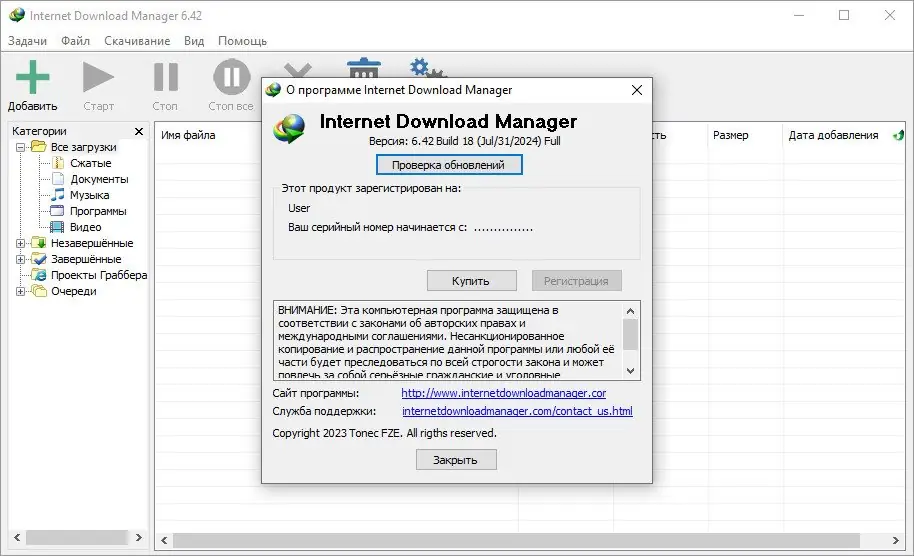
Task: Click the All downloads (Все загрузки) folder icon
Action: (x=38, y=147)
